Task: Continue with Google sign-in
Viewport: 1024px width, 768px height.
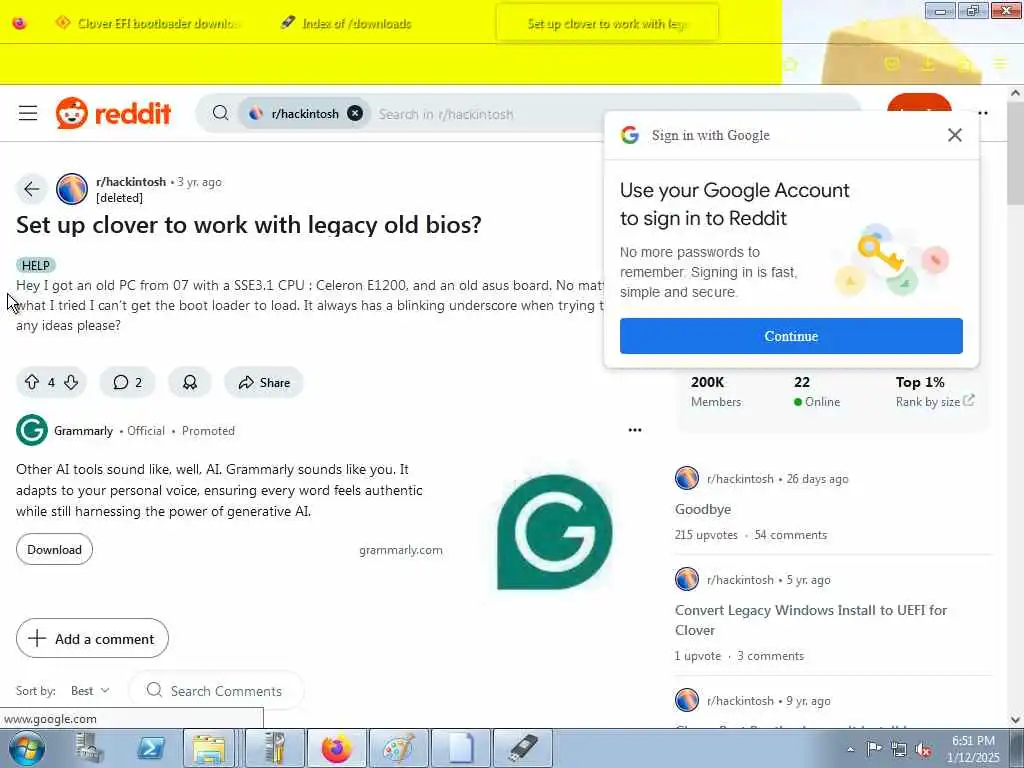Action: click(x=791, y=336)
